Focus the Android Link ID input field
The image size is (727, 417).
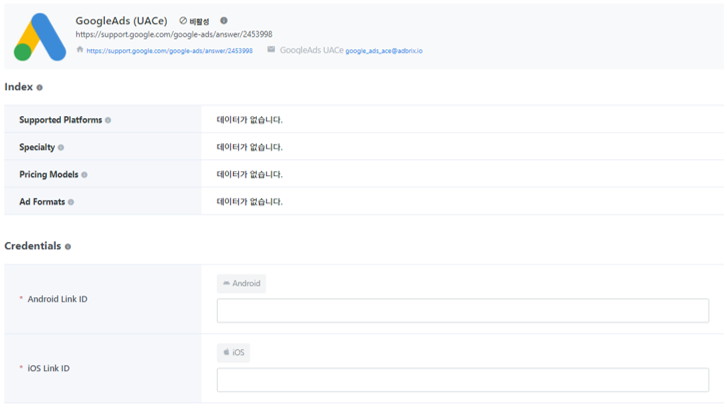click(x=463, y=311)
